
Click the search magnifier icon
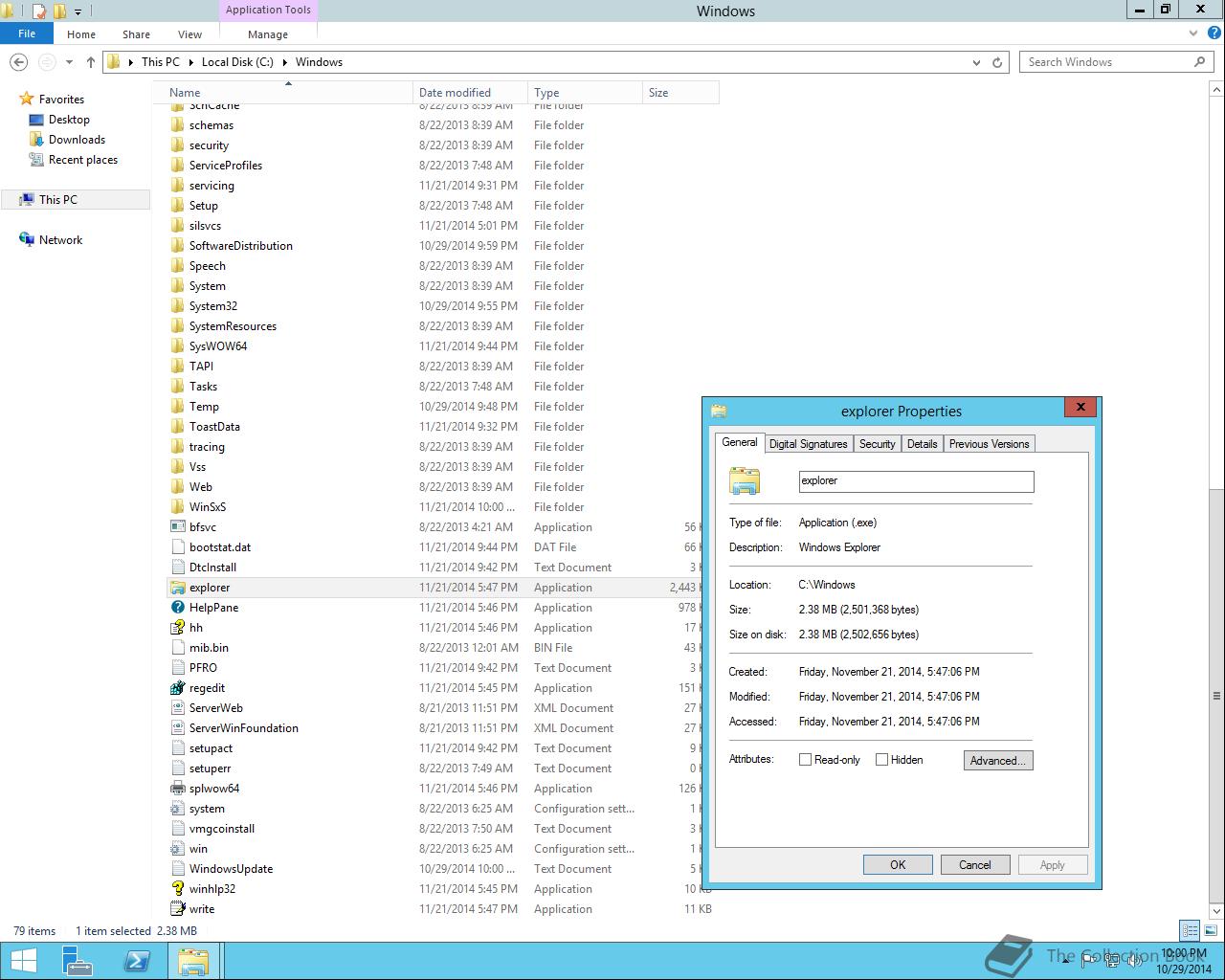pyautogui.click(x=1199, y=62)
